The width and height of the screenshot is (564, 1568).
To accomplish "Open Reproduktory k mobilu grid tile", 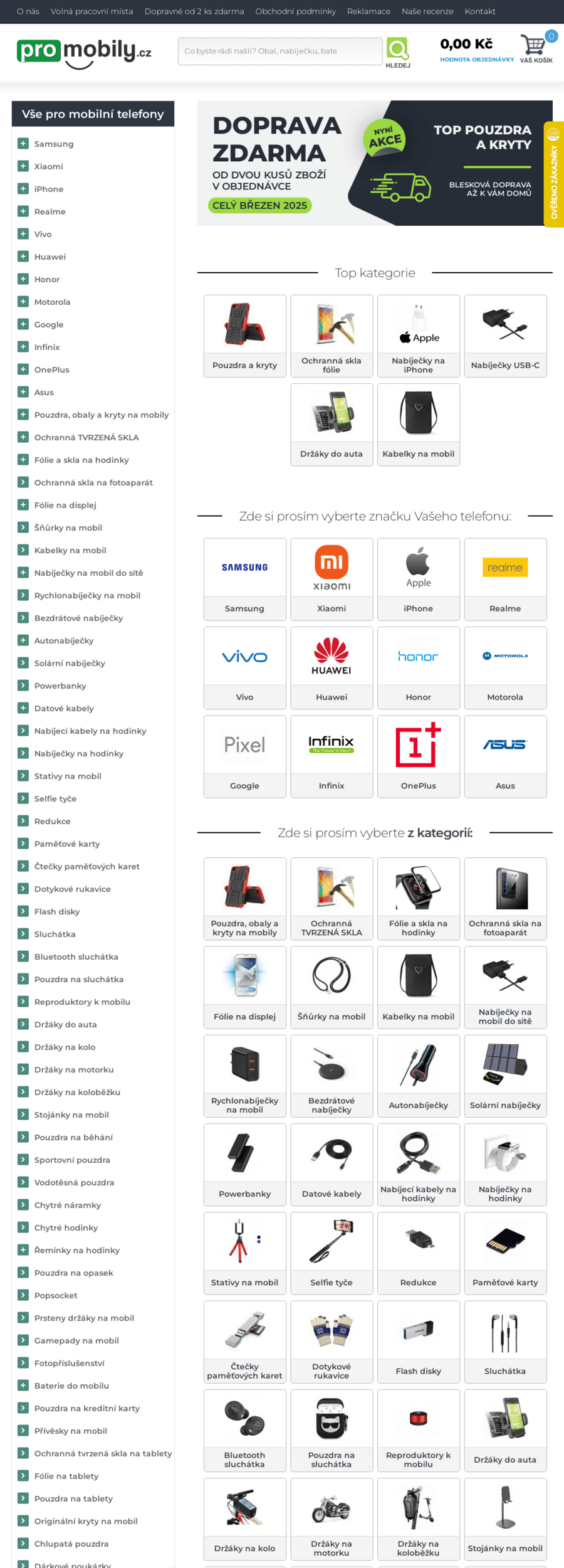I will 419,1431.
